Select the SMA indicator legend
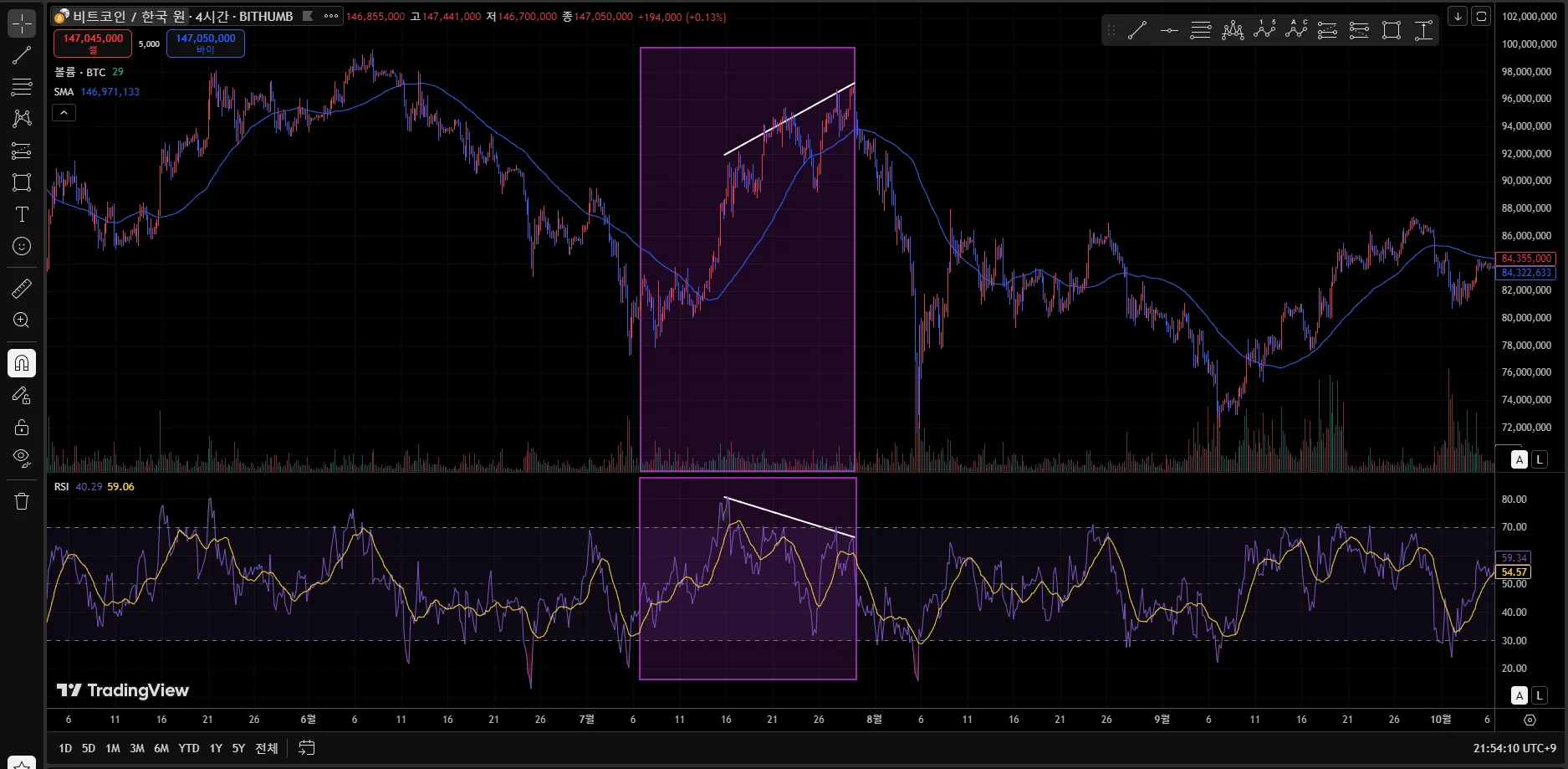Image resolution: width=1568 pixels, height=769 pixels. tap(64, 92)
